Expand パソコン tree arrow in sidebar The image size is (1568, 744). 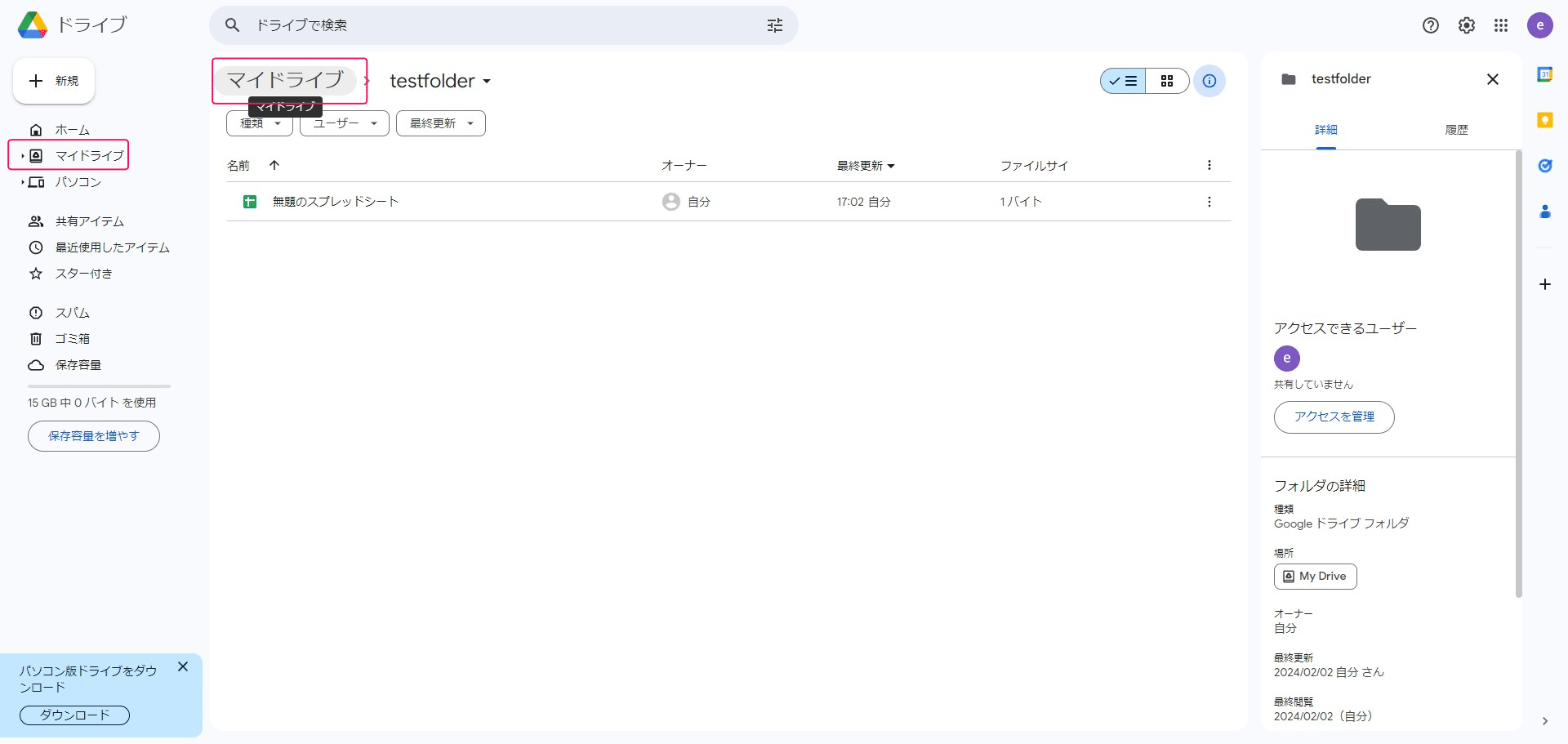coord(22,182)
